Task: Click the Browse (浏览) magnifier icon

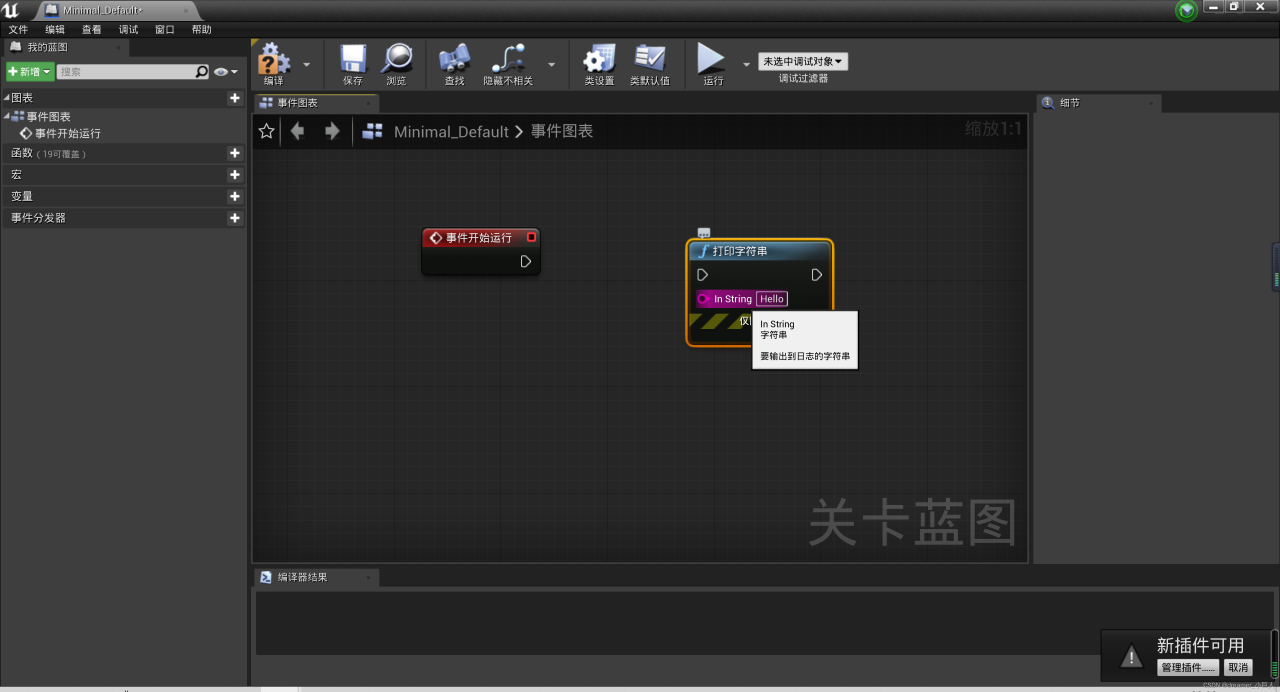Action: pyautogui.click(x=396, y=63)
